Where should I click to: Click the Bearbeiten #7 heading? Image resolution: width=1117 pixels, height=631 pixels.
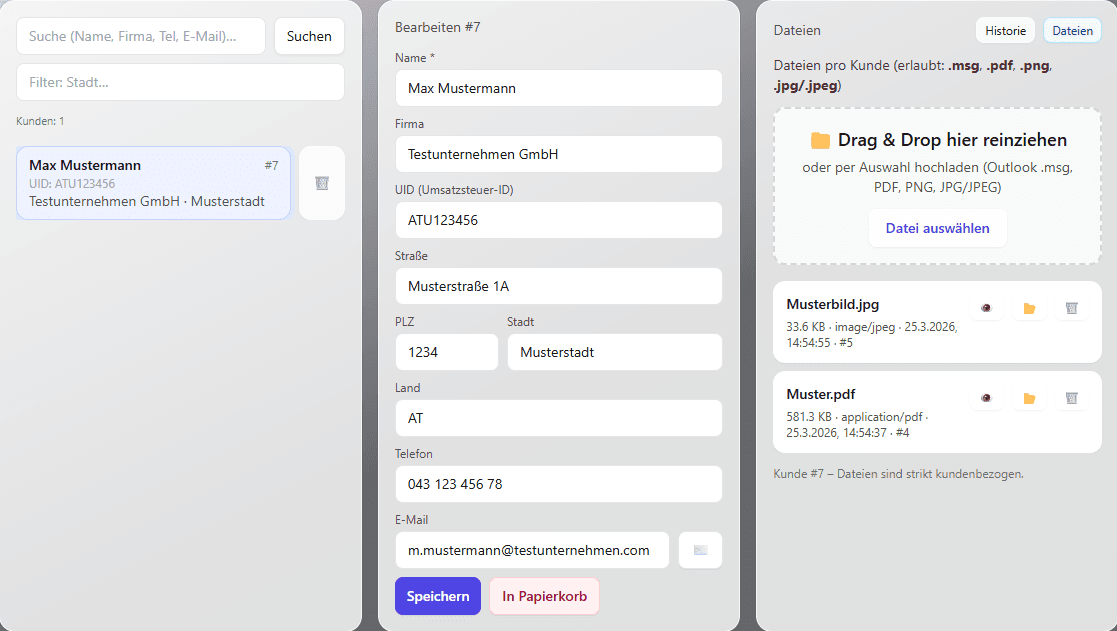tap(437, 27)
